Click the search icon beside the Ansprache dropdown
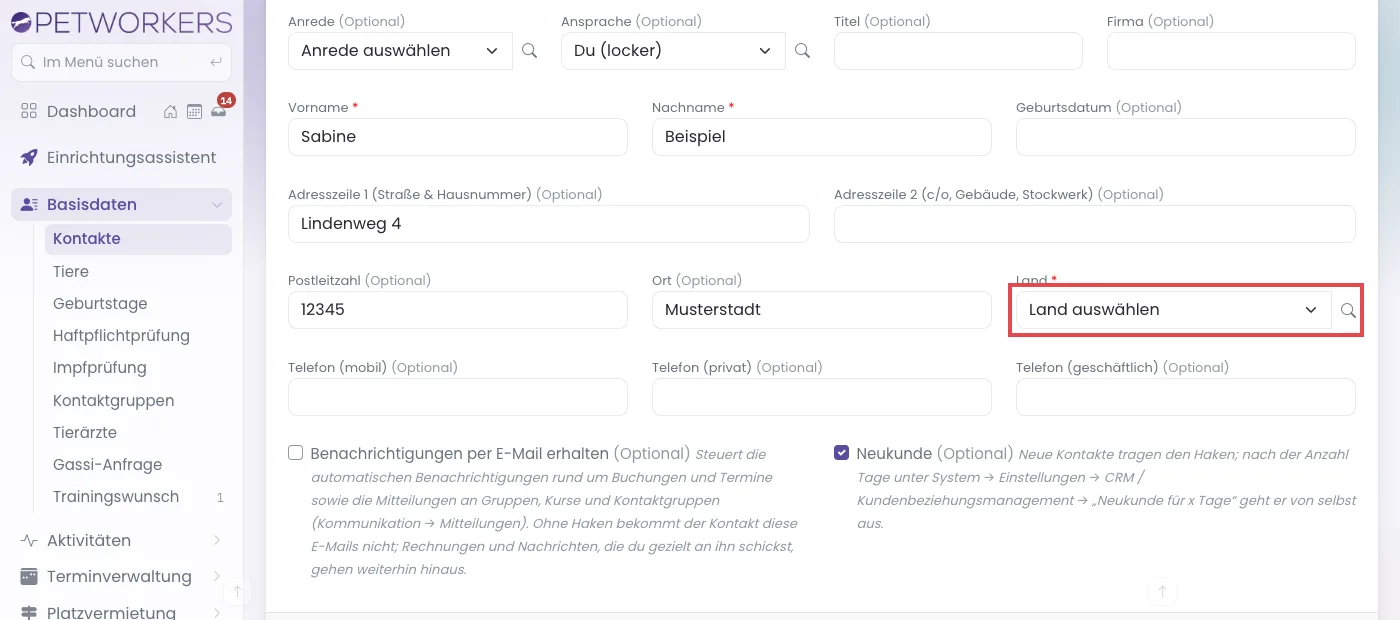Screen dimensions: 1400x620 tap(802, 51)
